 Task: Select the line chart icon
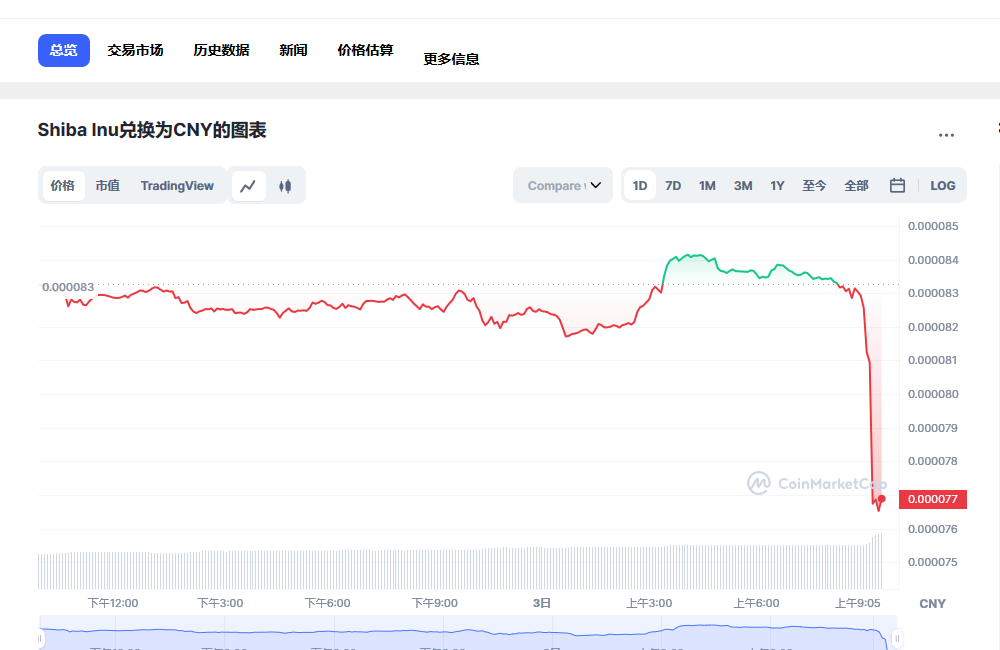[x=248, y=185]
